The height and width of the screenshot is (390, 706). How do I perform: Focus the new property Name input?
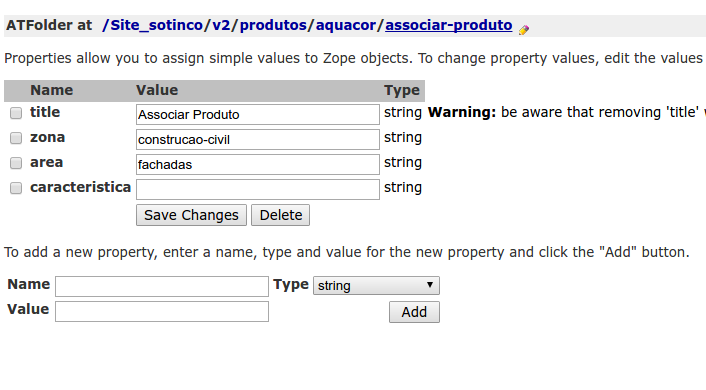point(162,286)
